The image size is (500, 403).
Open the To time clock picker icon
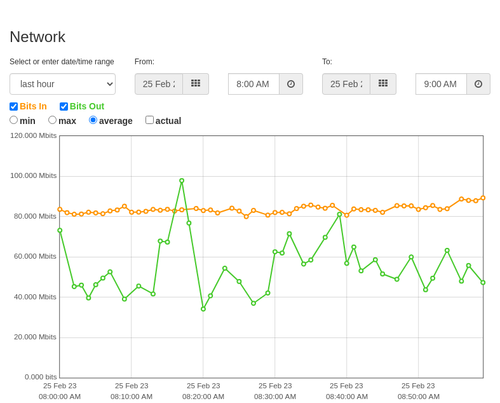point(478,84)
